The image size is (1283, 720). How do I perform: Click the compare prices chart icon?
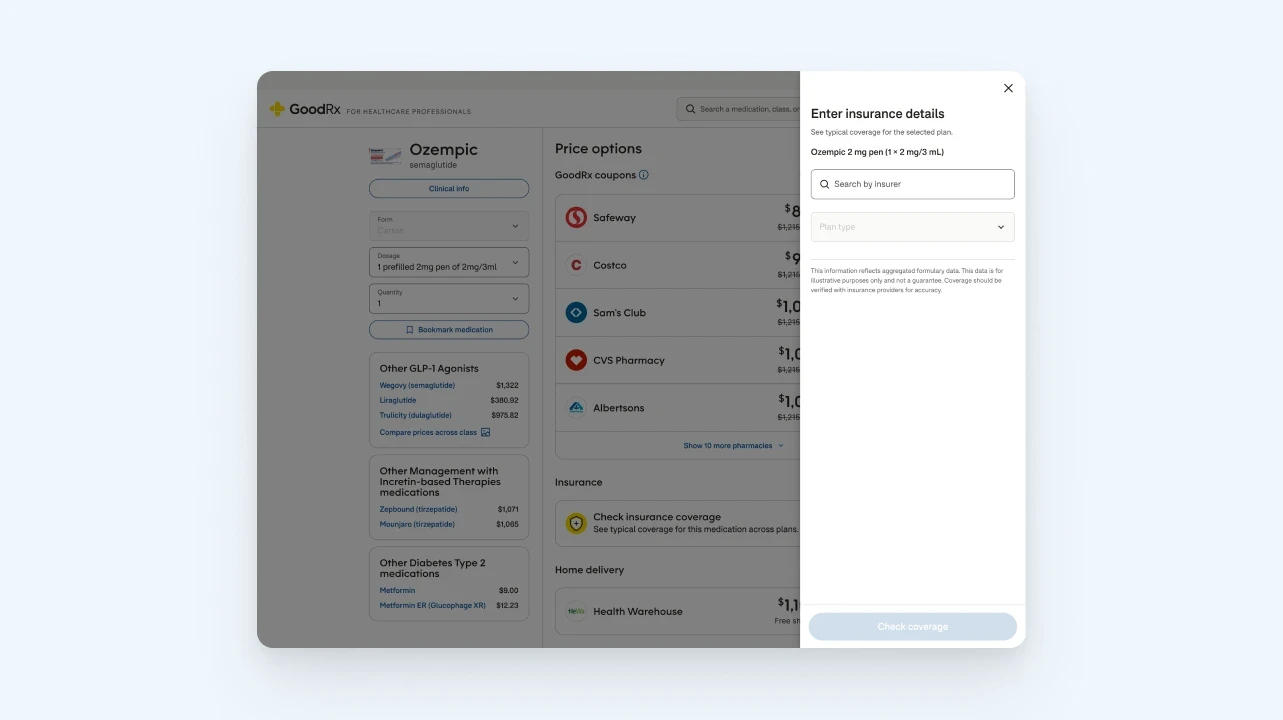tap(486, 433)
